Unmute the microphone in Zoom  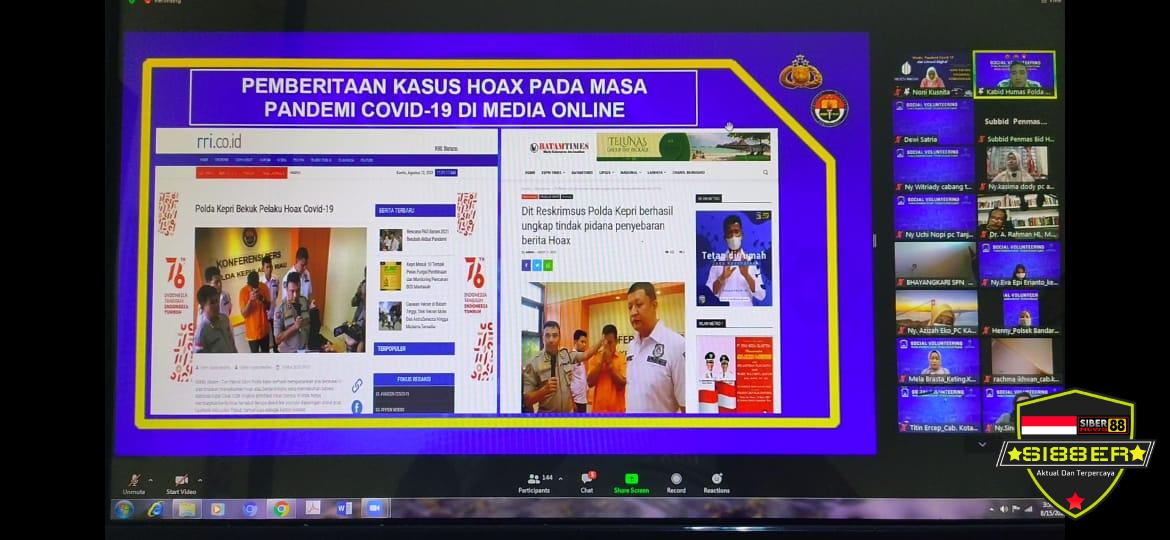click(133, 481)
